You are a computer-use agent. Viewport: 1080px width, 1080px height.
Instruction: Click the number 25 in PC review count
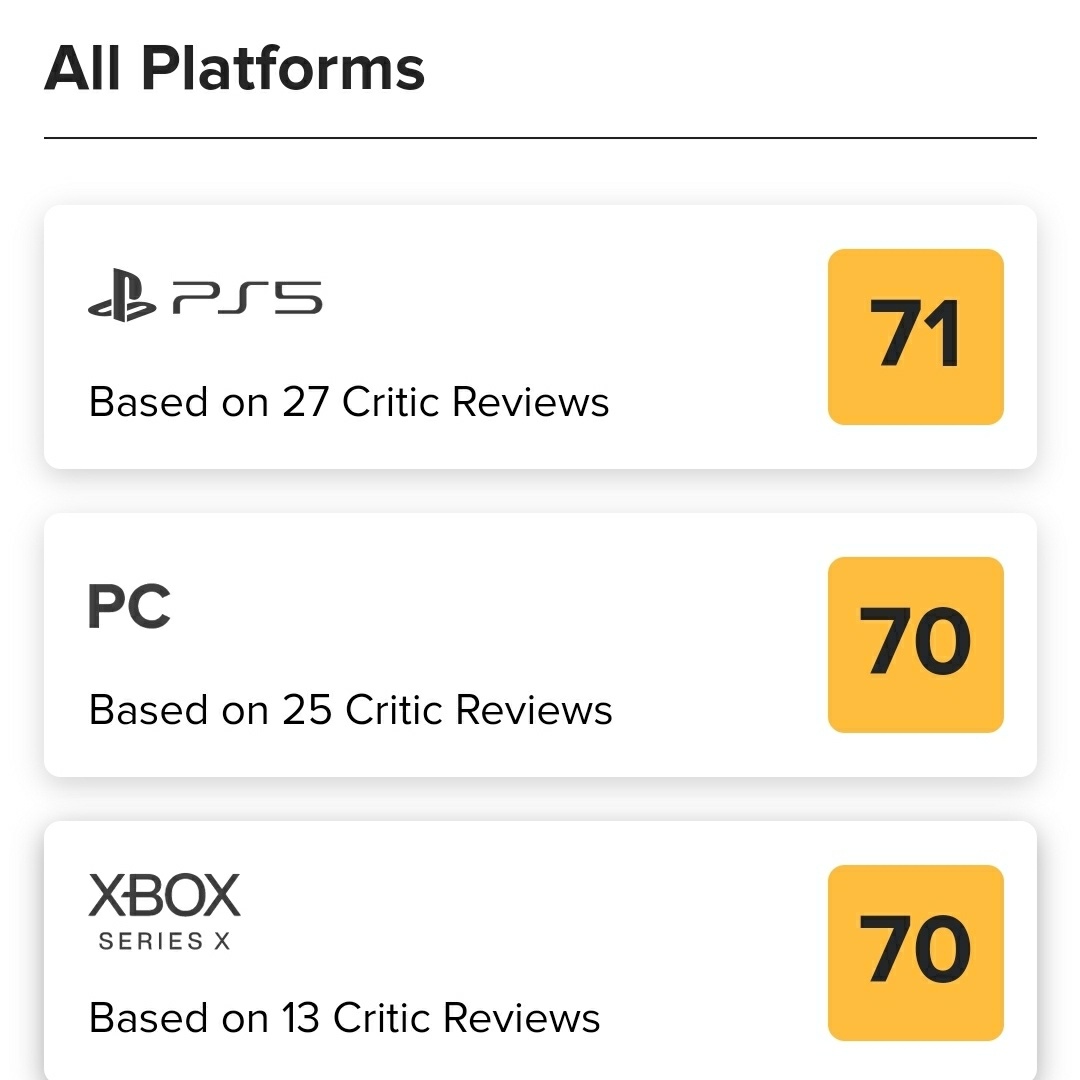click(x=307, y=710)
